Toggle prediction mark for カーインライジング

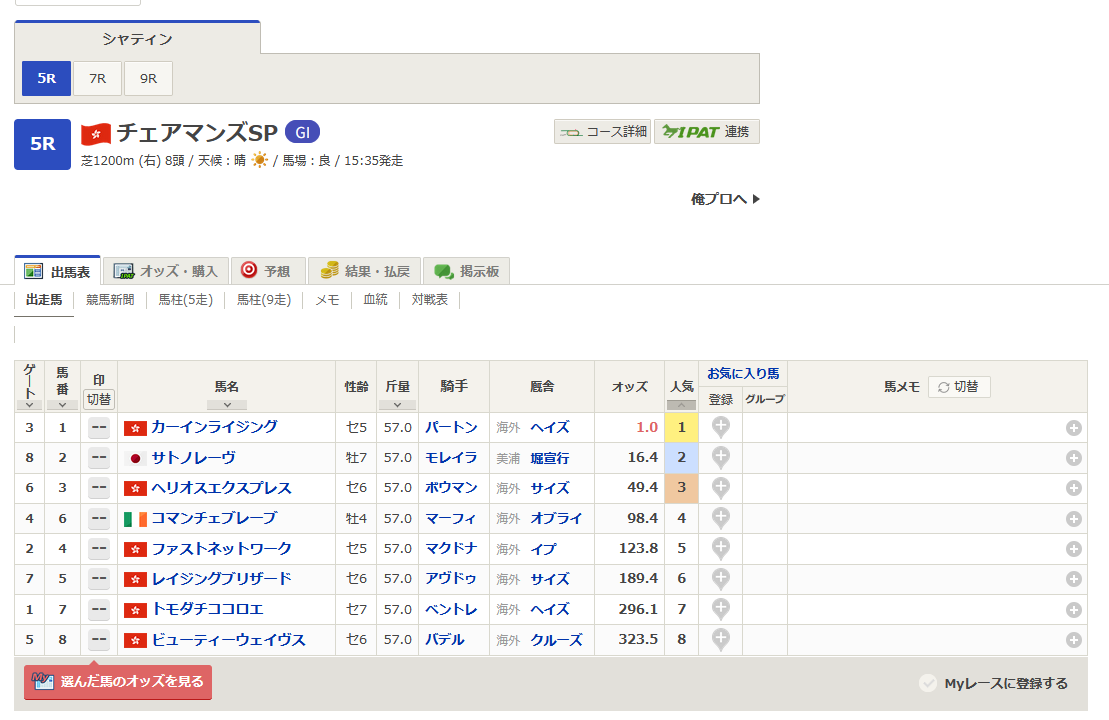tap(99, 427)
